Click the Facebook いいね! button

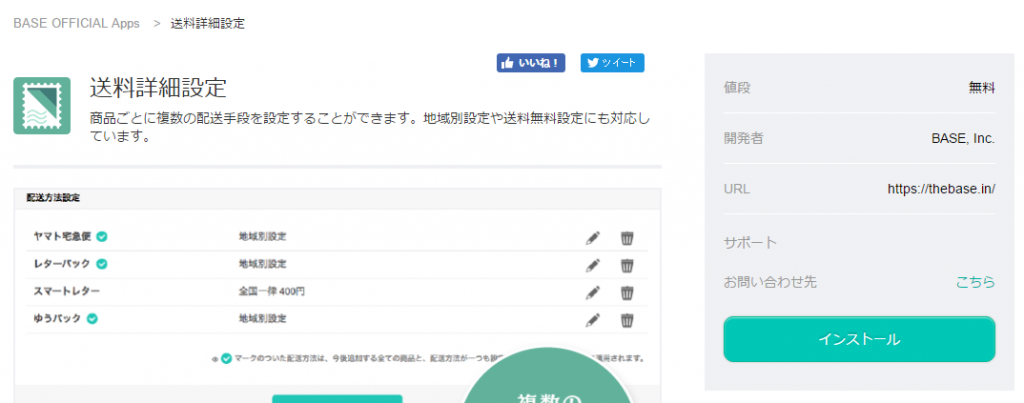coord(531,63)
